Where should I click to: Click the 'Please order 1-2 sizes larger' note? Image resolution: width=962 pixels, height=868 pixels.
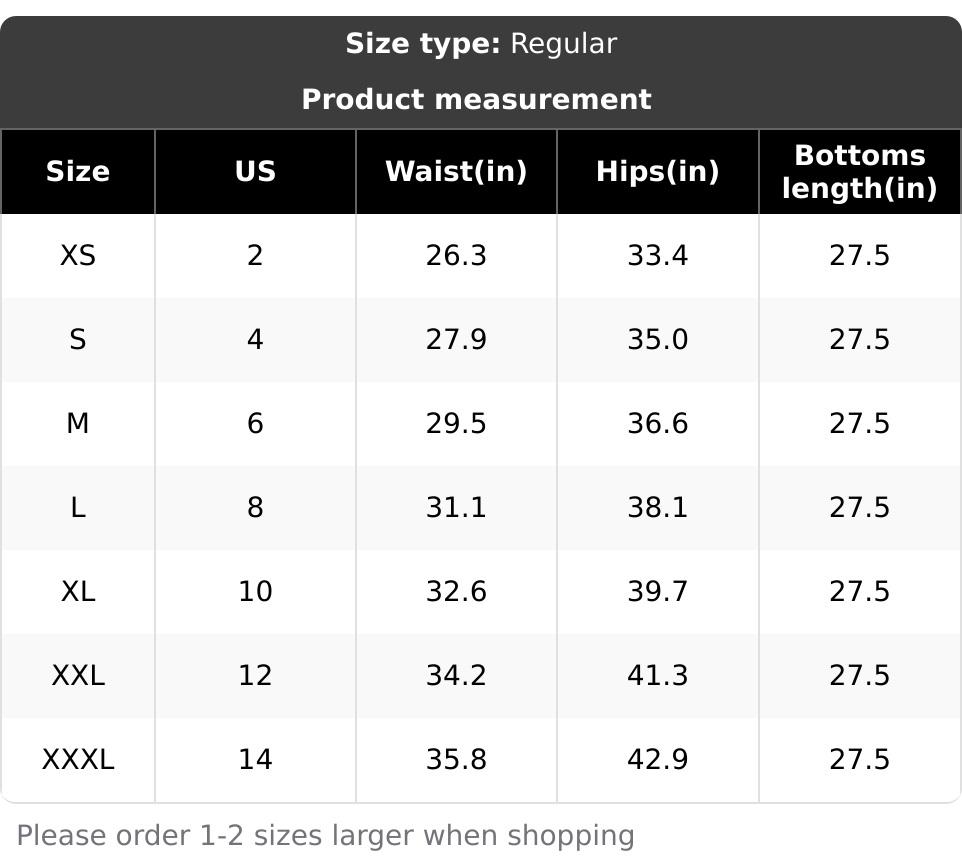pos(326,836)
